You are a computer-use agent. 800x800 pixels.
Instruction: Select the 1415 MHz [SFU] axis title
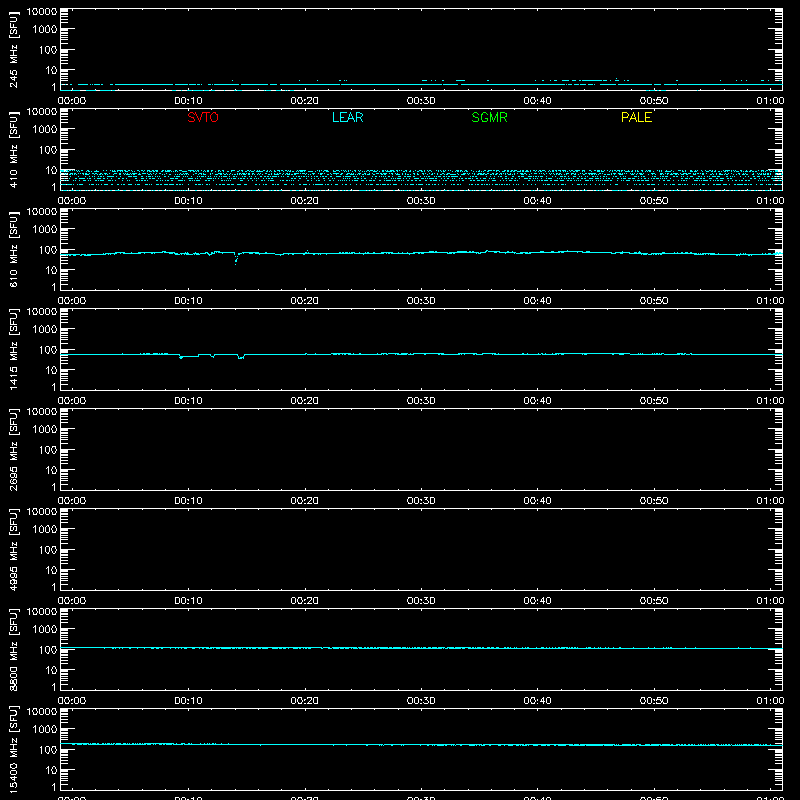click(x=13, y=349)
